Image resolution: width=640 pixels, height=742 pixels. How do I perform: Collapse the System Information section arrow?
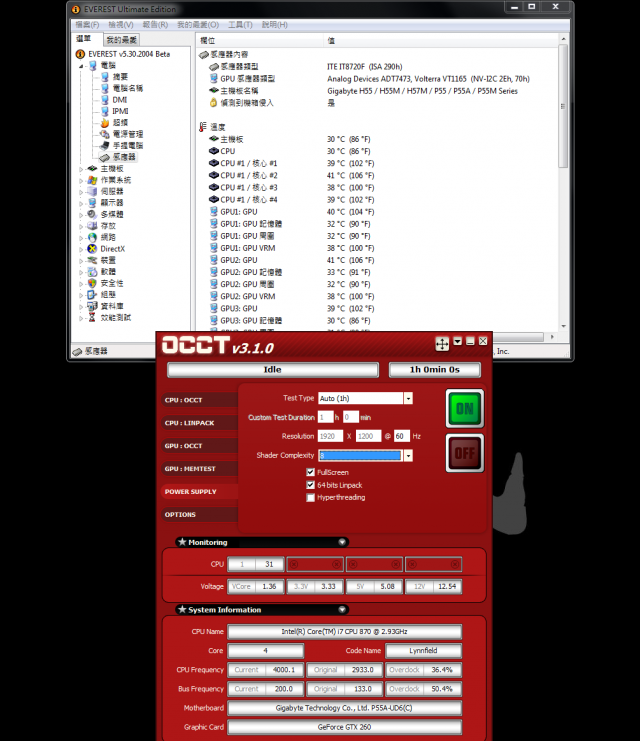click(342, 610)
